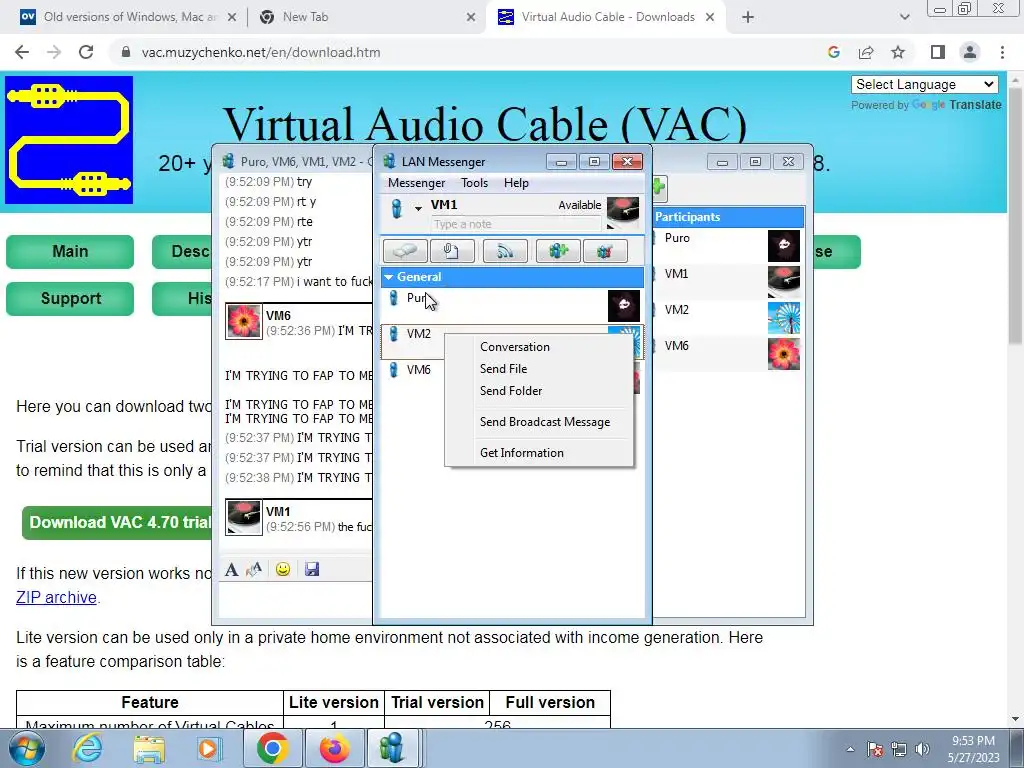Click the VAC cable logo image

(69, 140)
